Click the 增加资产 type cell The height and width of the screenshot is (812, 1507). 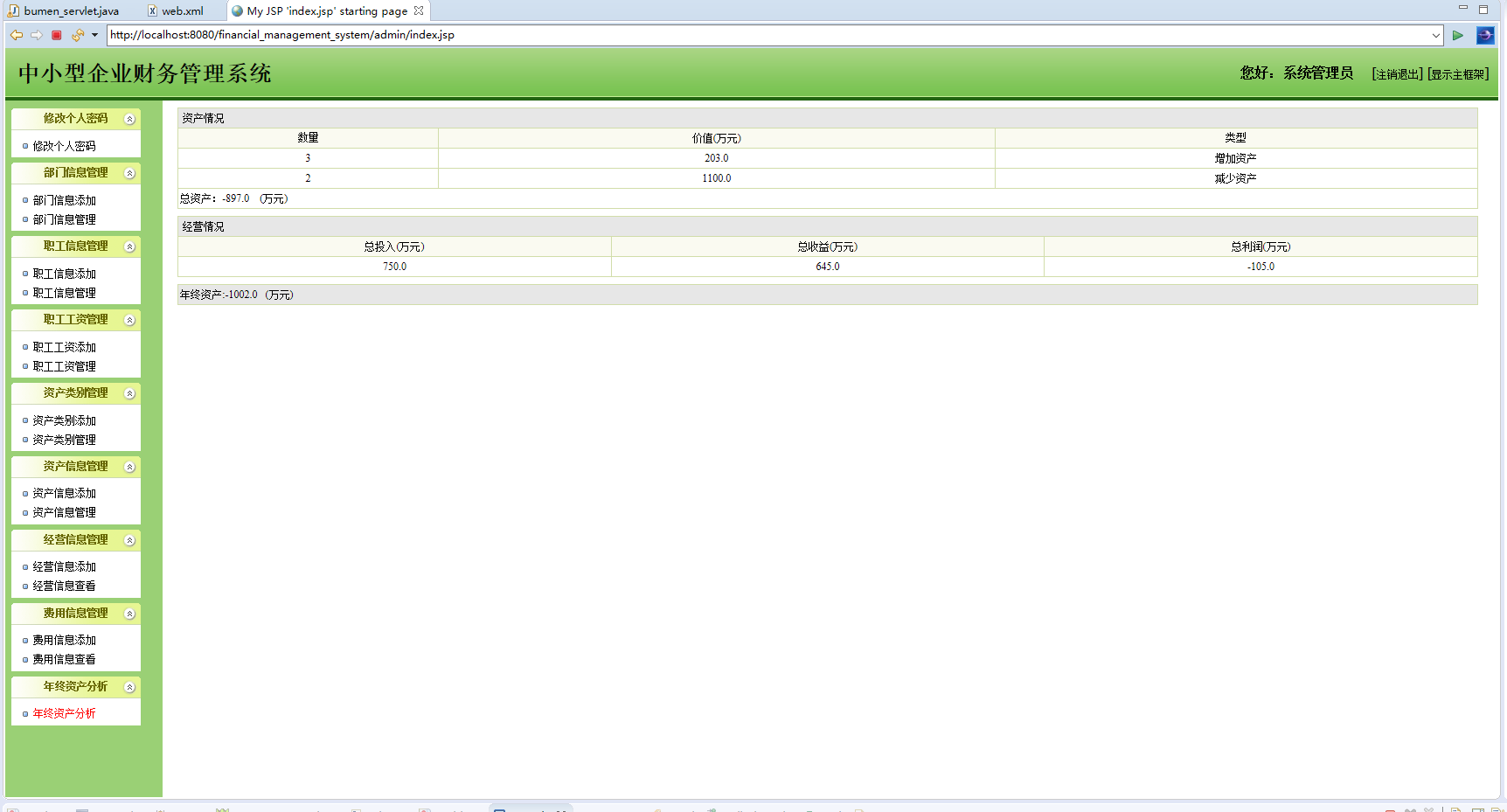click(x=1236, y=158)
